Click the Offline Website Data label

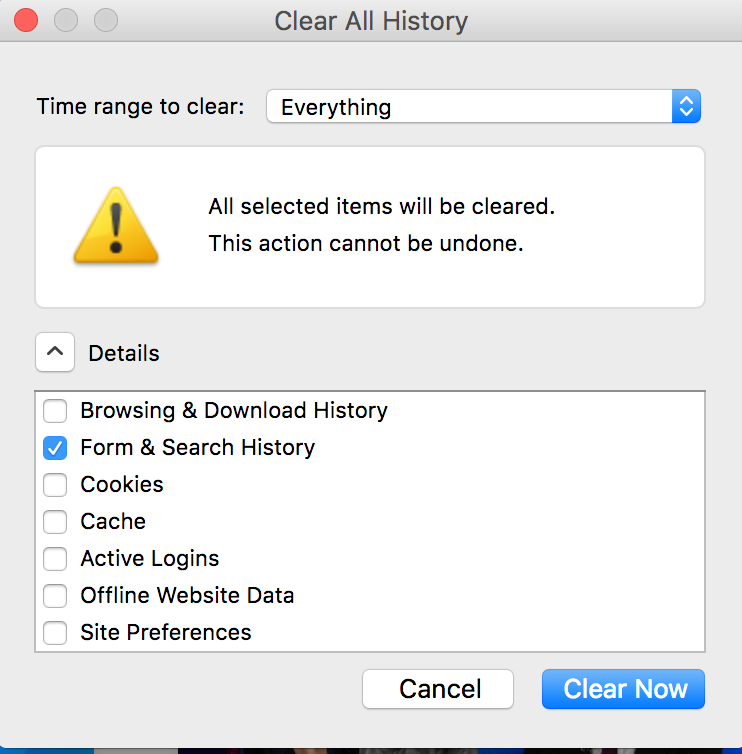click(x=187, y=596)
